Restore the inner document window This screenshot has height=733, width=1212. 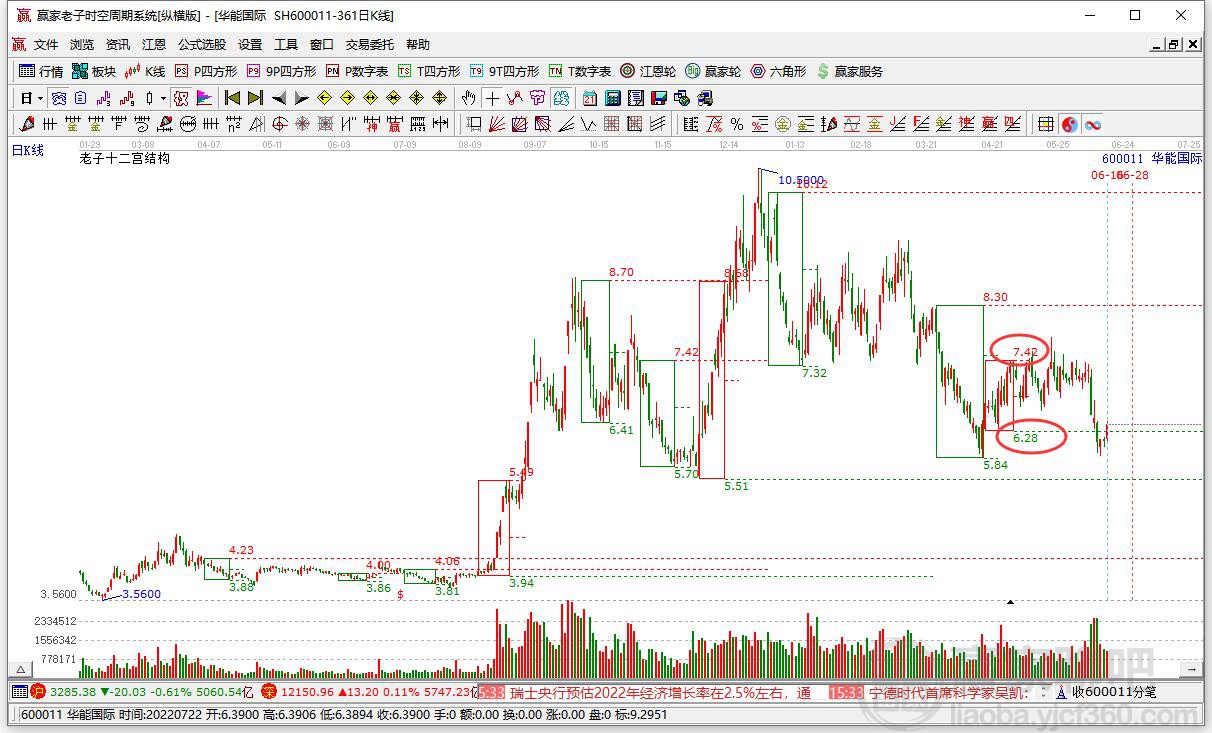click(x=1174, y=45)
